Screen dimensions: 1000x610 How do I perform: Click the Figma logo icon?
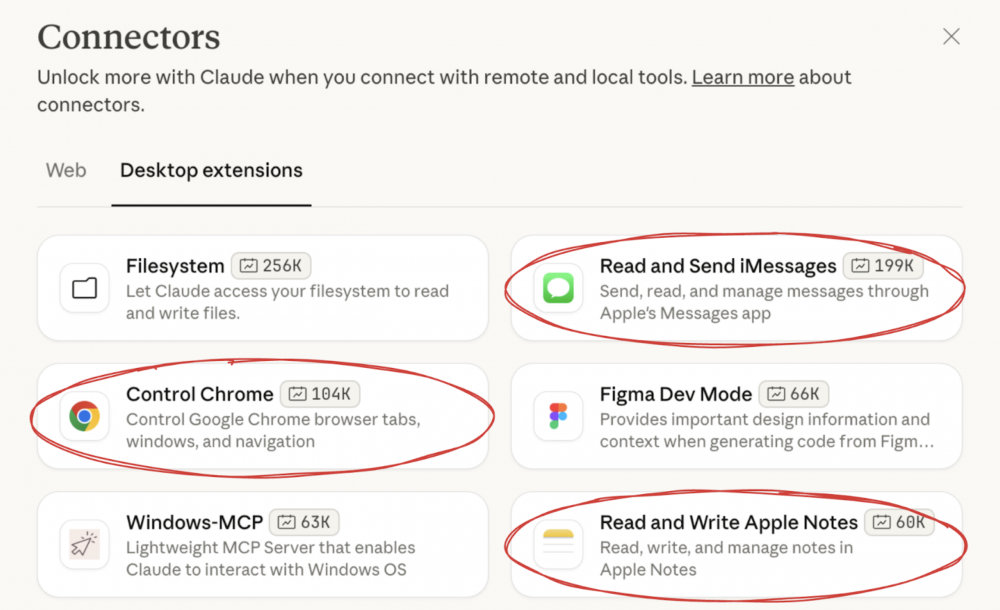[558, 417]
